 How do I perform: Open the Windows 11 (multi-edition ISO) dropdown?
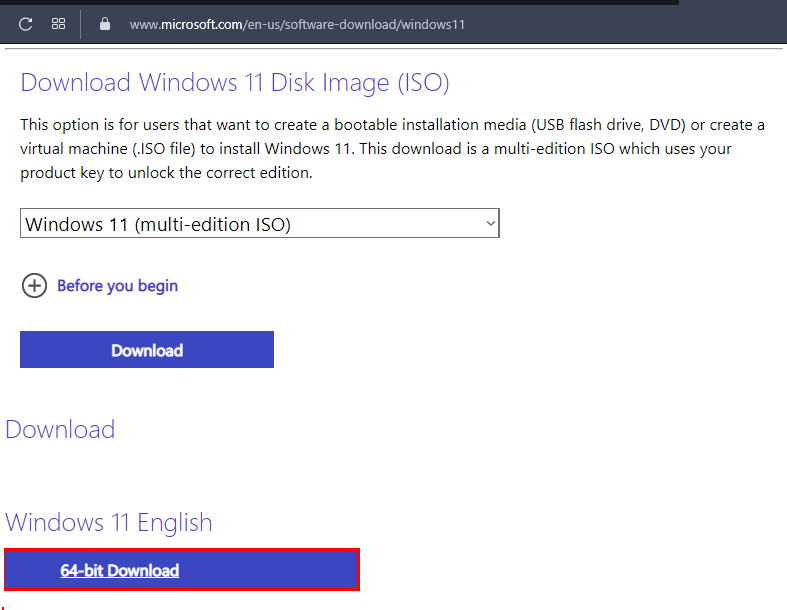point(259,223)
